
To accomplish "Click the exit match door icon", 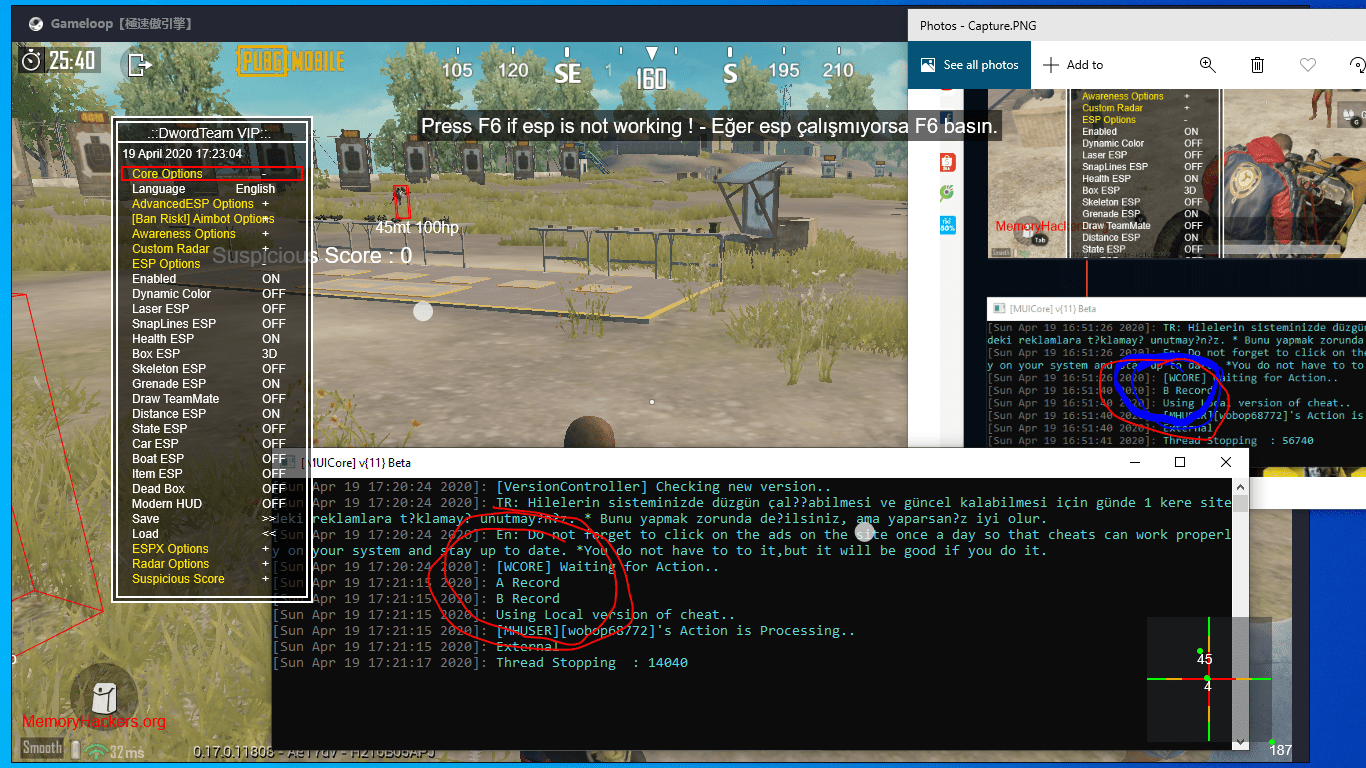I will [x=139, y=64].
